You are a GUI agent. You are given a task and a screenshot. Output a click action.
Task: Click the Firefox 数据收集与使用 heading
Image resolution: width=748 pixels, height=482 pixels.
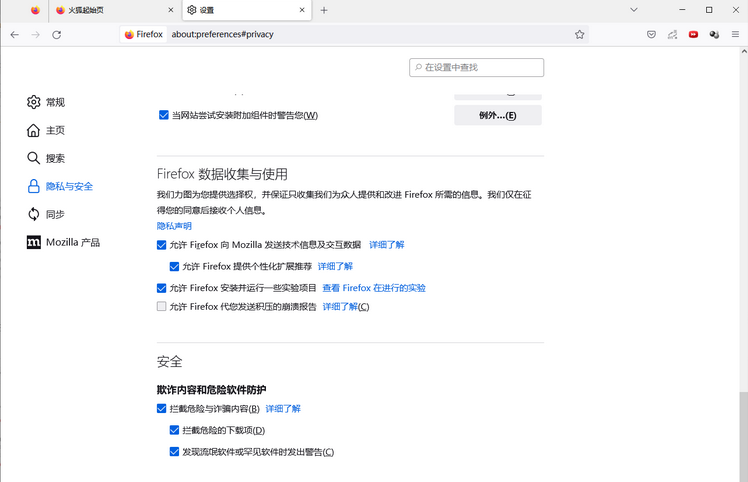coord(222,174)
